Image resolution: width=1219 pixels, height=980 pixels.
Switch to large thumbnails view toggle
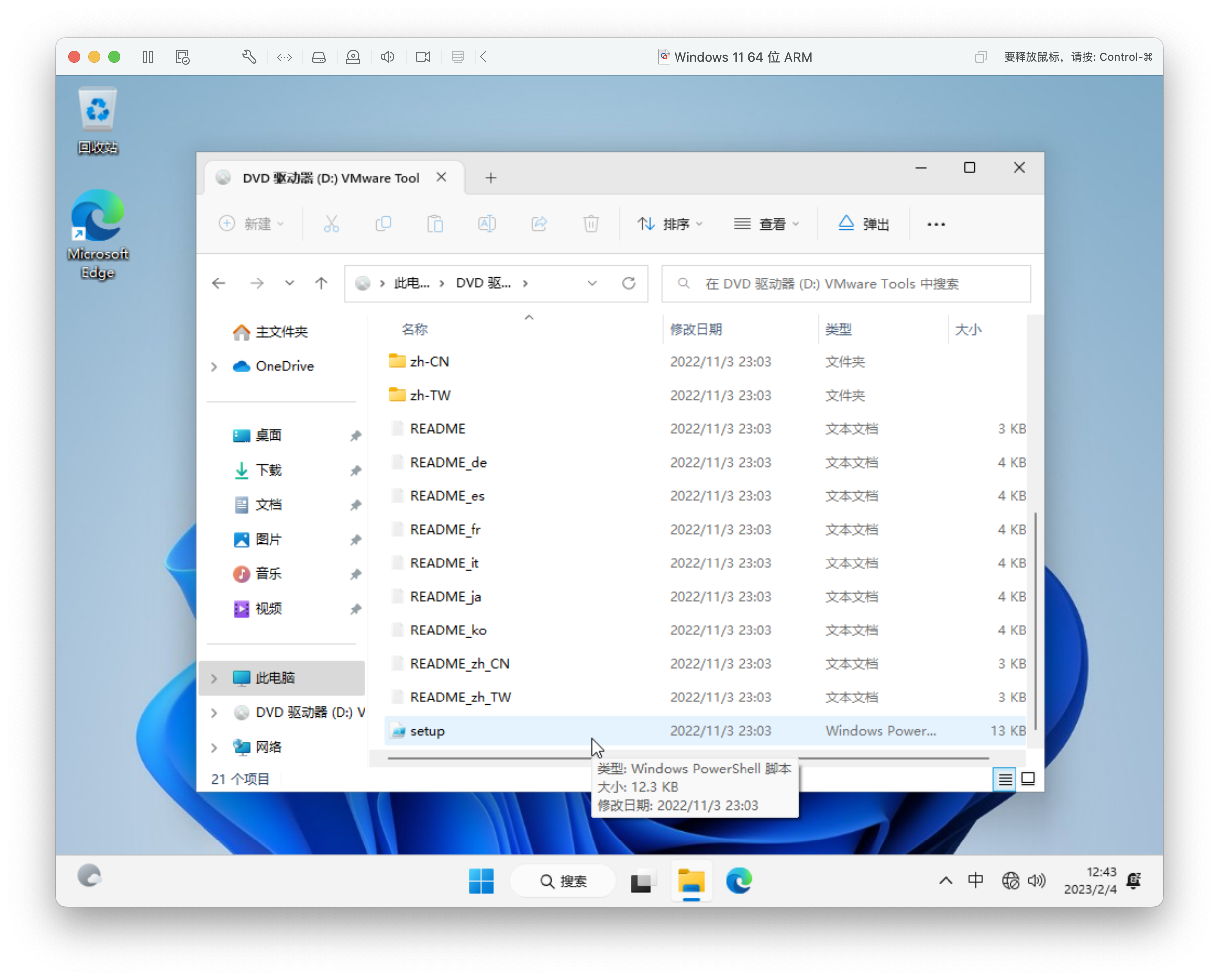pyautogui.click(x=1028, y=779)
